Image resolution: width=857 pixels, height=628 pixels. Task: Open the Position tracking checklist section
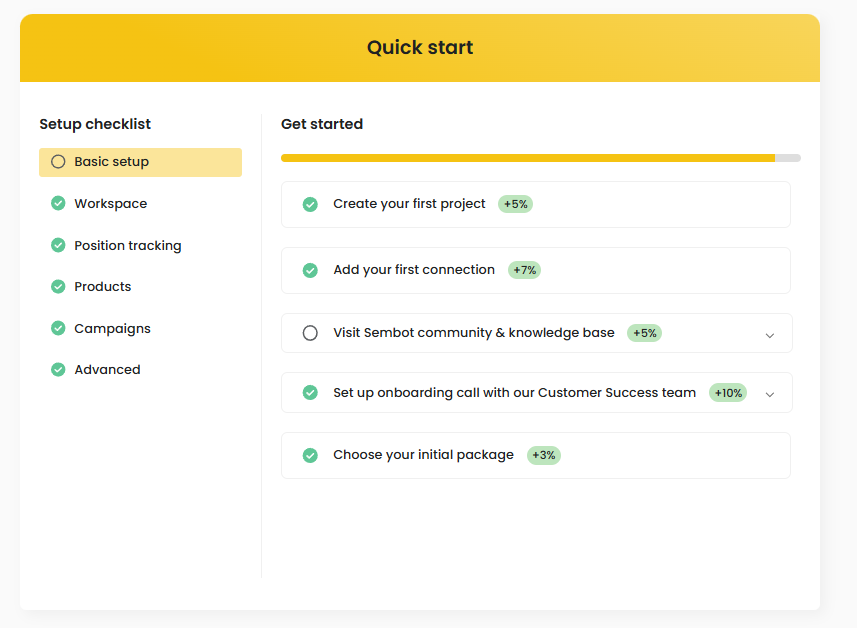coord(128,245)
